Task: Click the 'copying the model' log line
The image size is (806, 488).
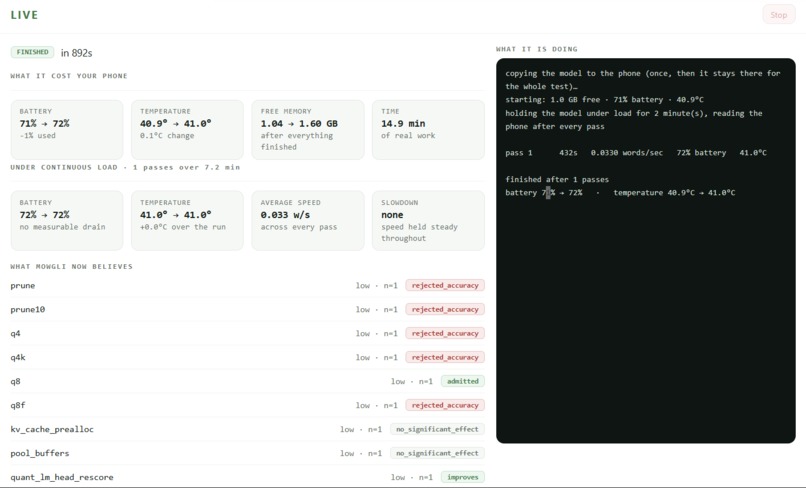Action: click(x=643, y=80)
